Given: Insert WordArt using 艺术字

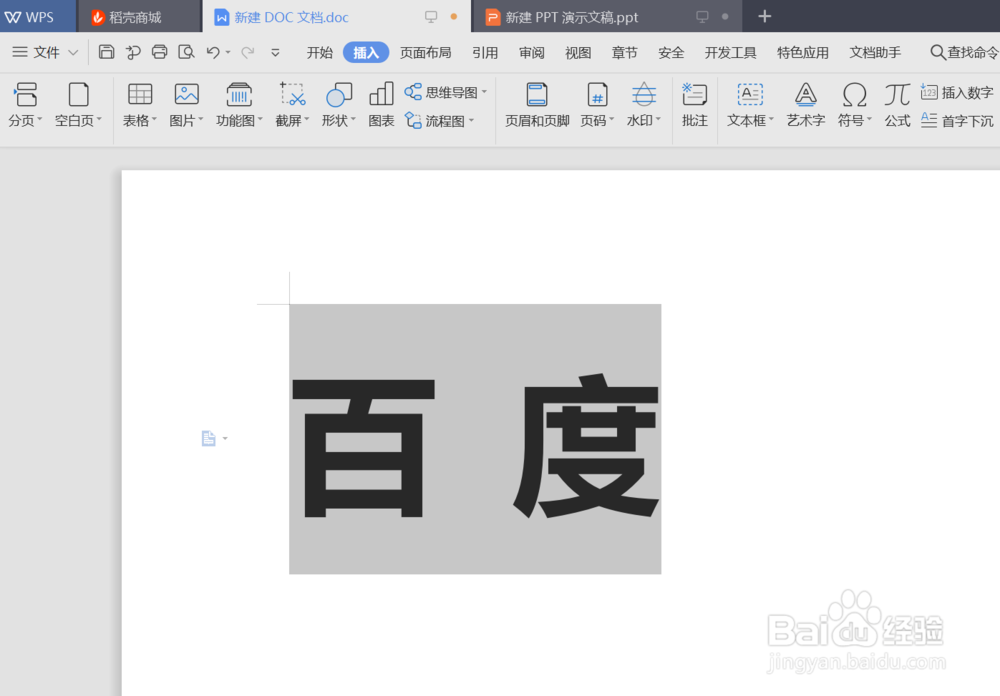Looking at the screenshot, I should coord(805,104).
